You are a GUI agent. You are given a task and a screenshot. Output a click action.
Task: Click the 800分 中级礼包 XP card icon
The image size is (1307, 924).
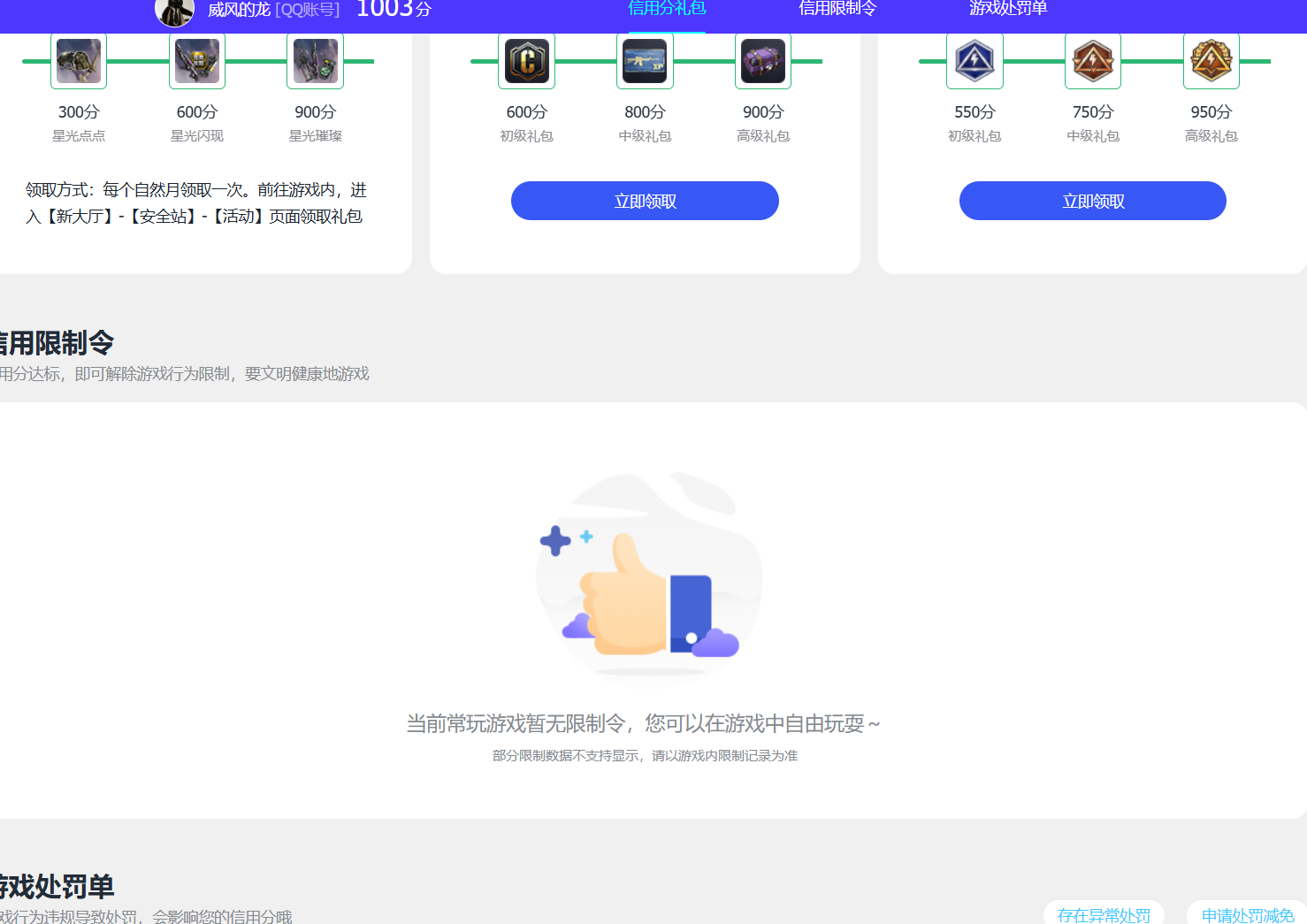(645, 61)
